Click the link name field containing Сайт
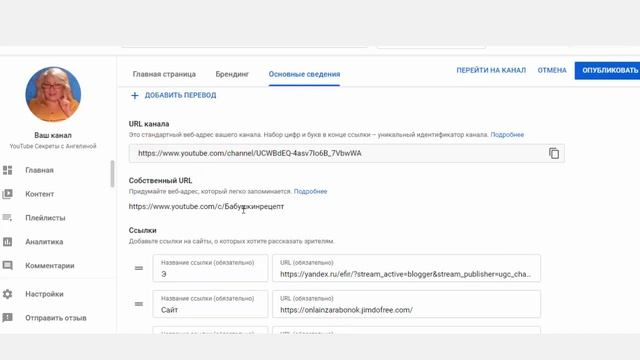640x360 pixels. [210, 304]
